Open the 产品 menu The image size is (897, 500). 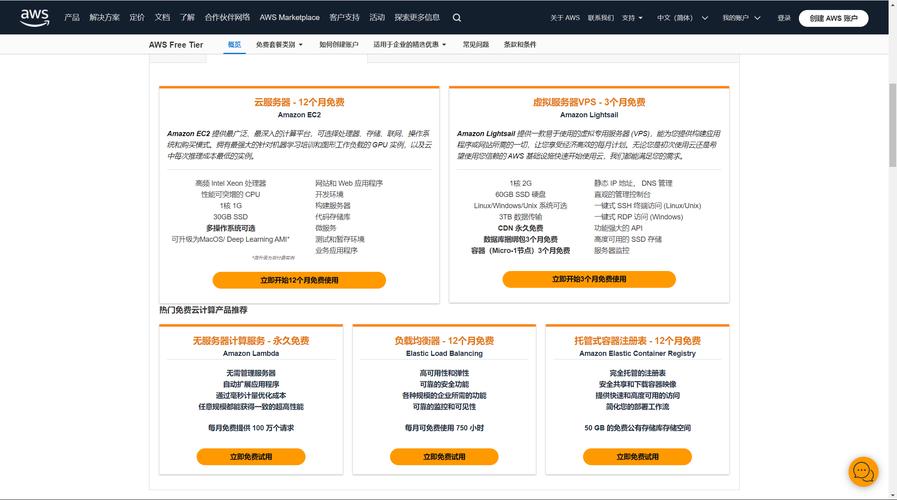pyautogui.click(x=72, y=18)
